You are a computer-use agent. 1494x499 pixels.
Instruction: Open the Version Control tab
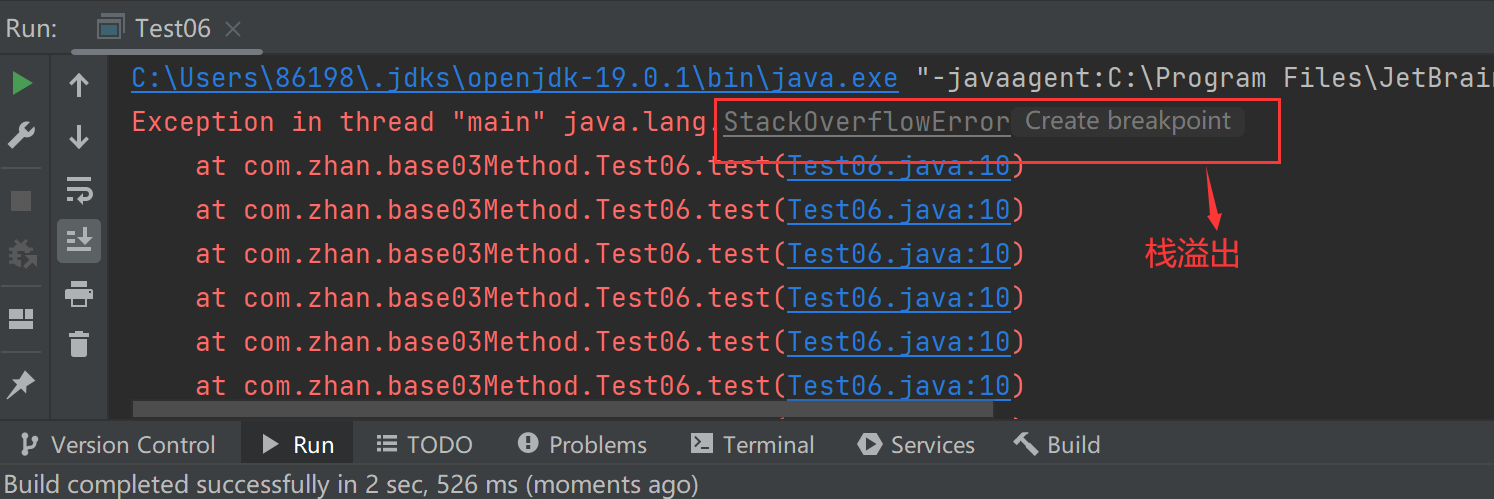118,445
